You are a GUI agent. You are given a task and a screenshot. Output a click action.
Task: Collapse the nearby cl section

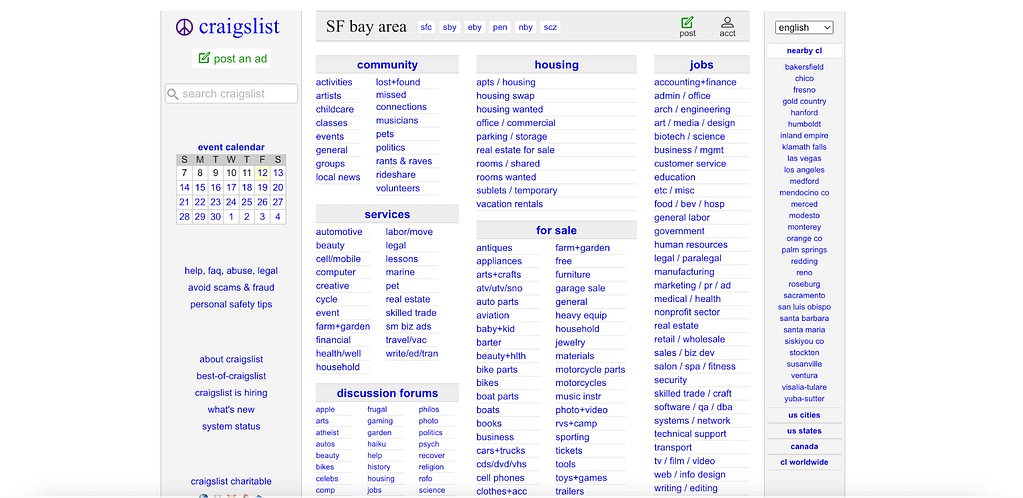tap(804, 51)
